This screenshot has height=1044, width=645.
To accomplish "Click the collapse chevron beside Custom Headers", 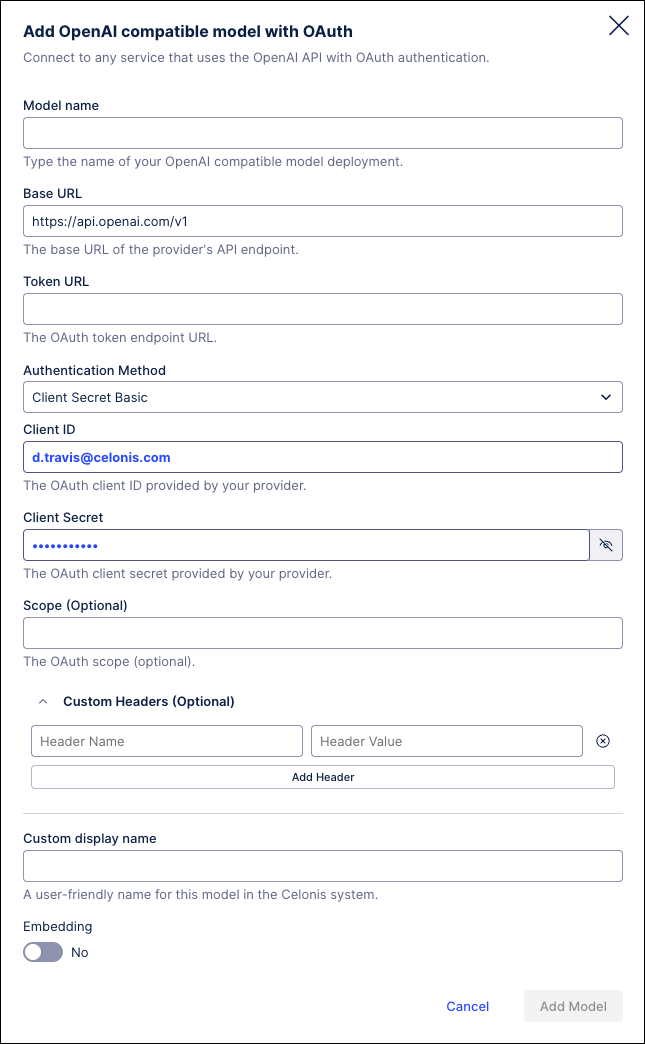I will [x=42, y=702].
